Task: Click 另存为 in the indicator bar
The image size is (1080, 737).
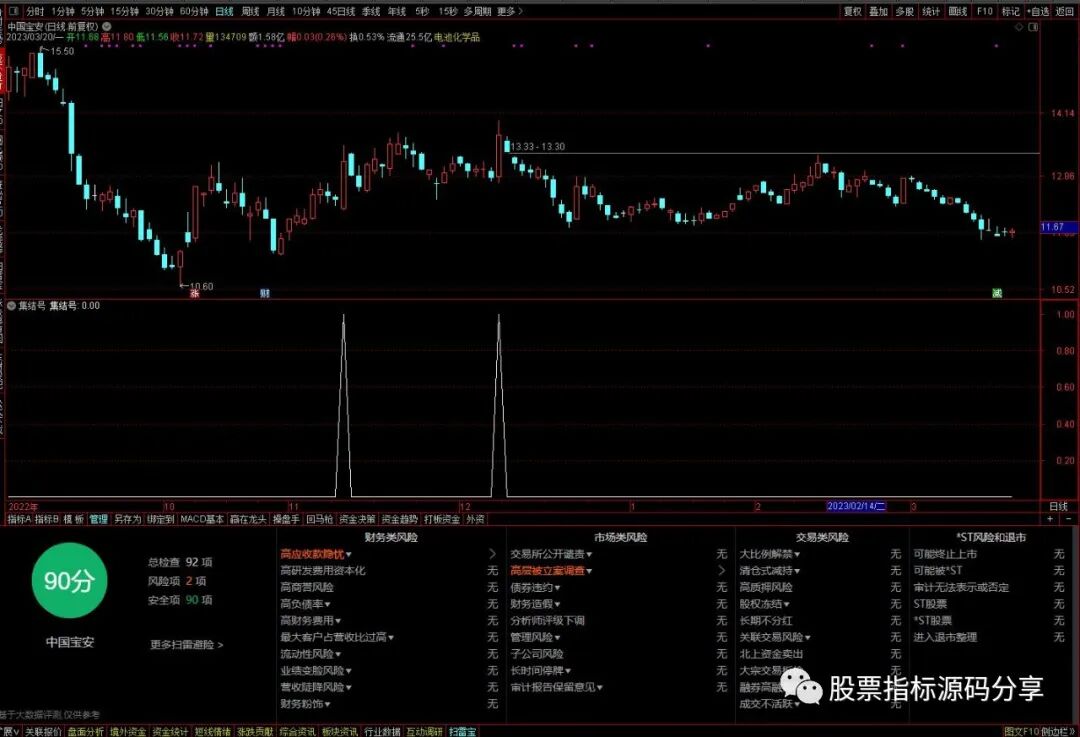Action: click(127, 519)
